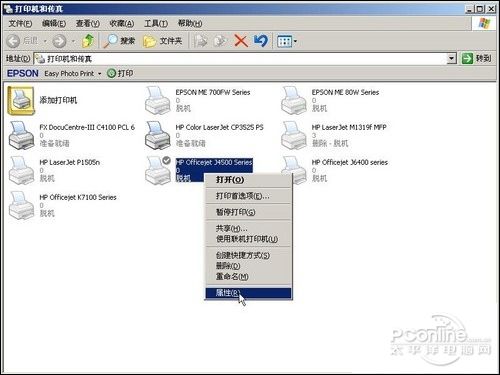Click the EPSON logo in toolbar
Screen dimensions: 500x375
[x=23, y=73]
